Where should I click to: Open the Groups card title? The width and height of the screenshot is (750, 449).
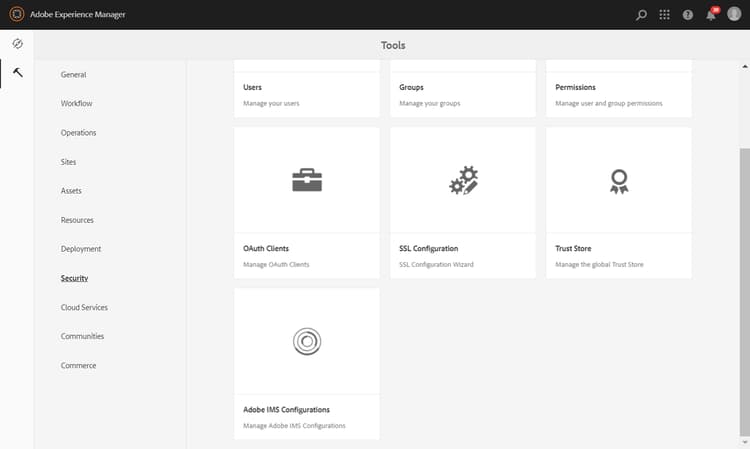click(411, 87)
